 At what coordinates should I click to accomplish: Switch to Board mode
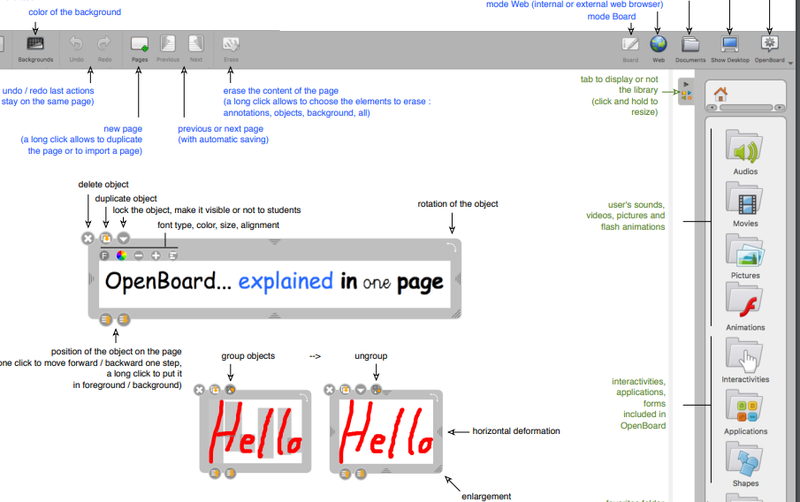(630, 49)
